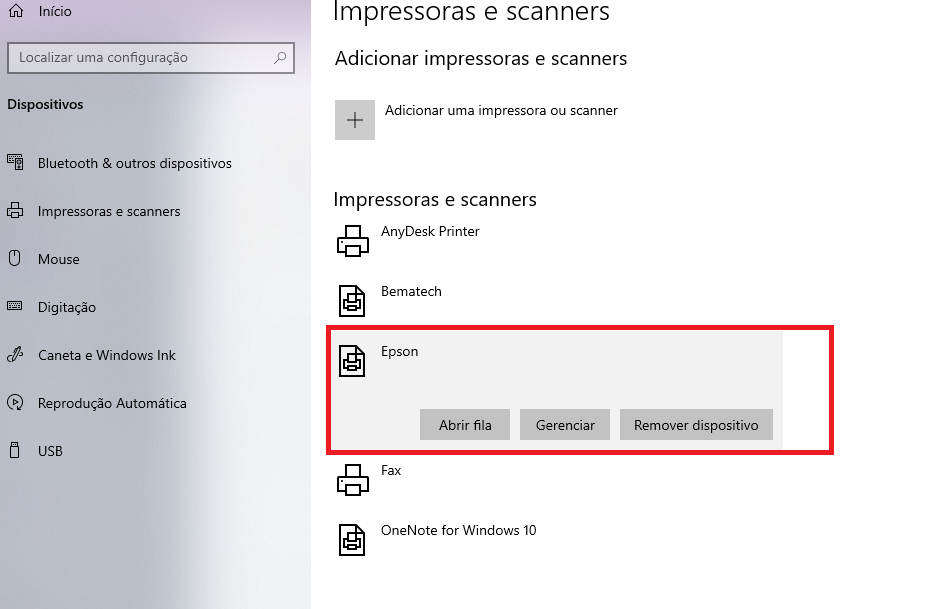
Task: Select OneNote for Windows 10 printer
Action: (x=458, y=530)
